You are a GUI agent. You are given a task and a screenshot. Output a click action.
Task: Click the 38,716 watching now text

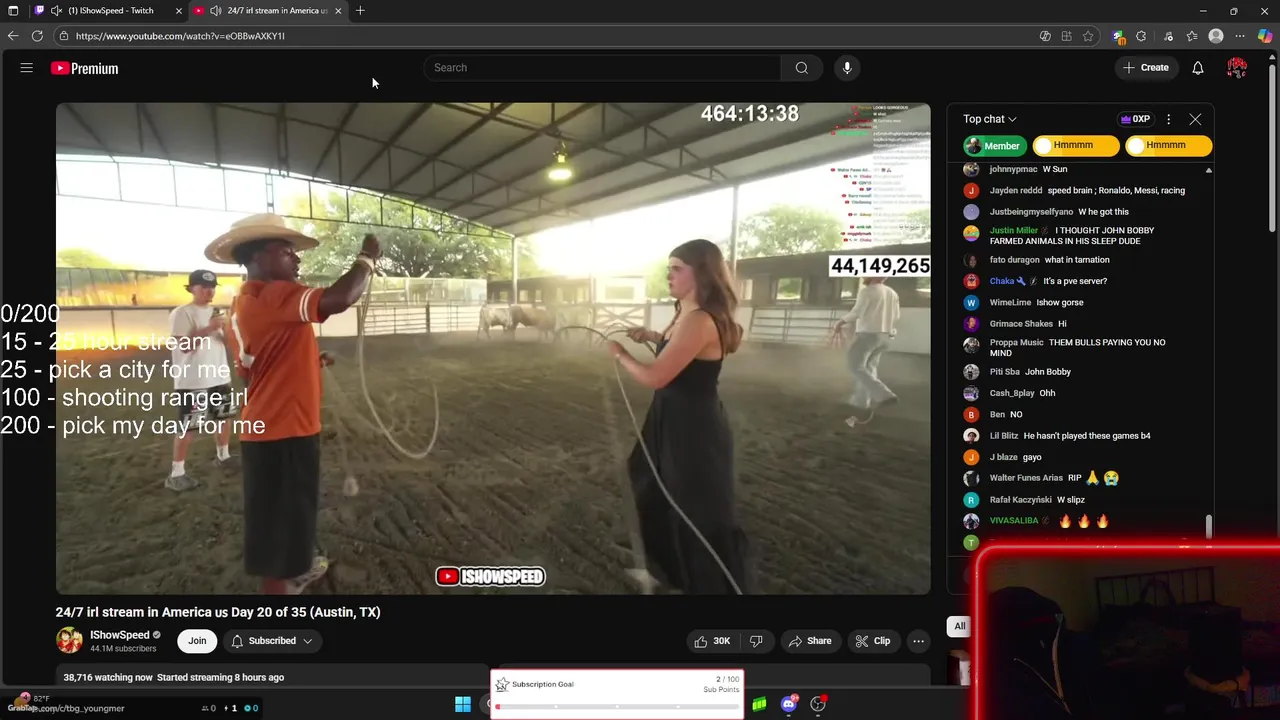pos(108,677)
